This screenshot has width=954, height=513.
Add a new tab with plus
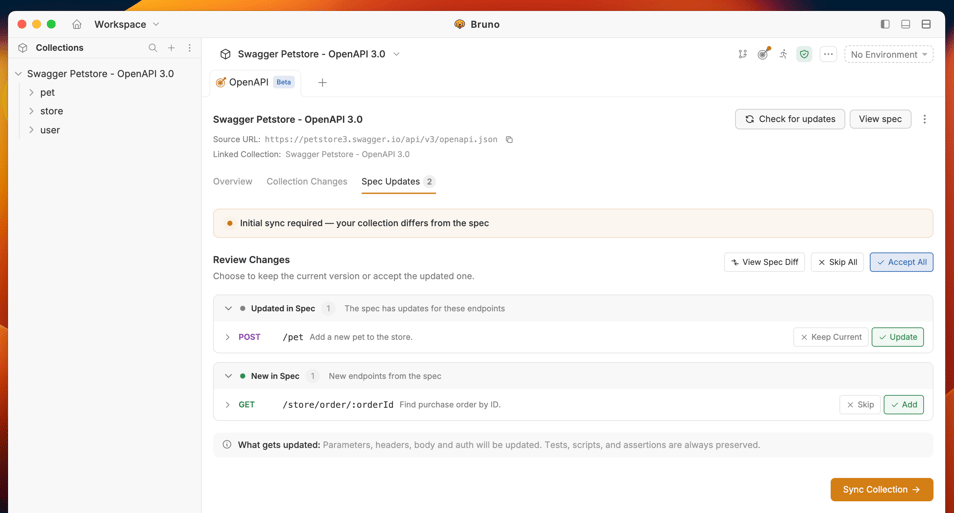click(x=322, y=82)
